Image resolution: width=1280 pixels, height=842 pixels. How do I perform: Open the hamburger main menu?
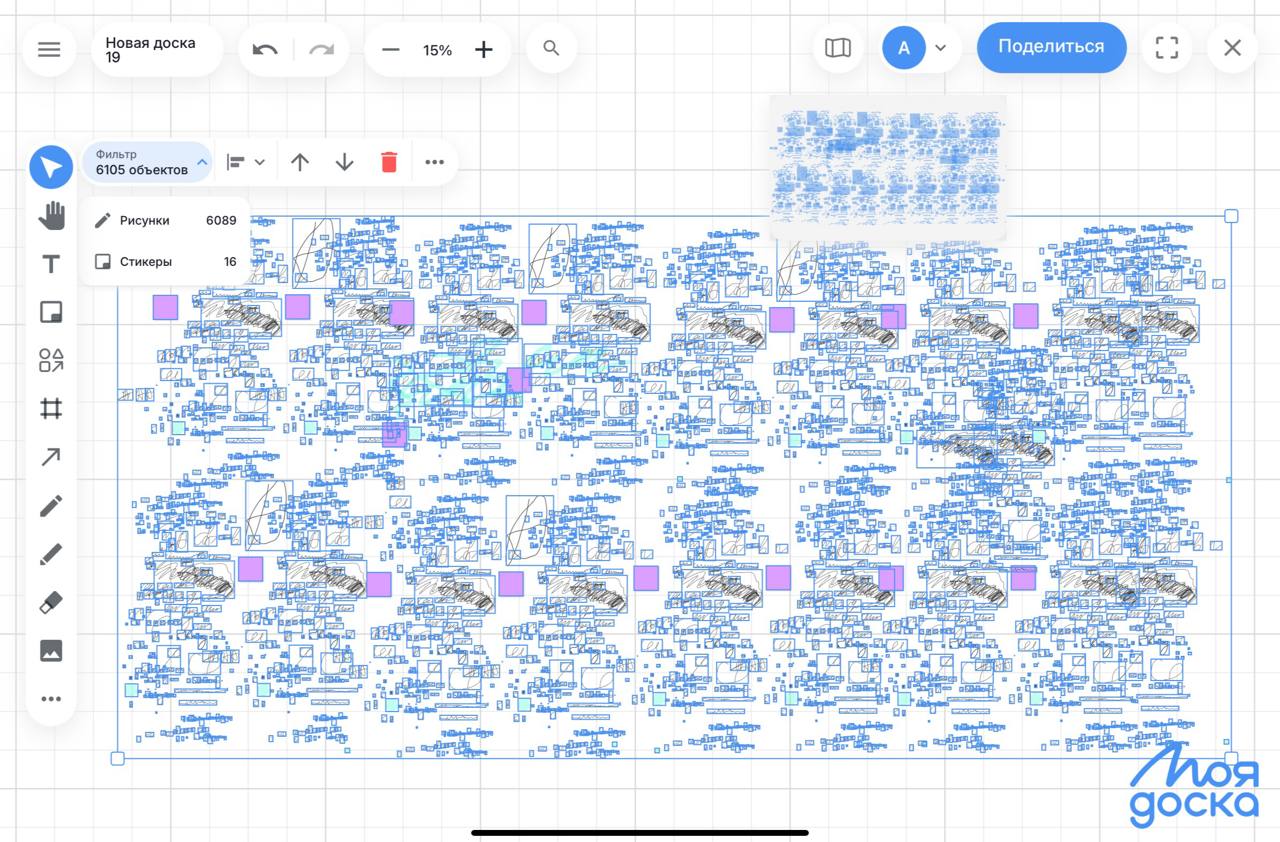[x=49, y=50]
